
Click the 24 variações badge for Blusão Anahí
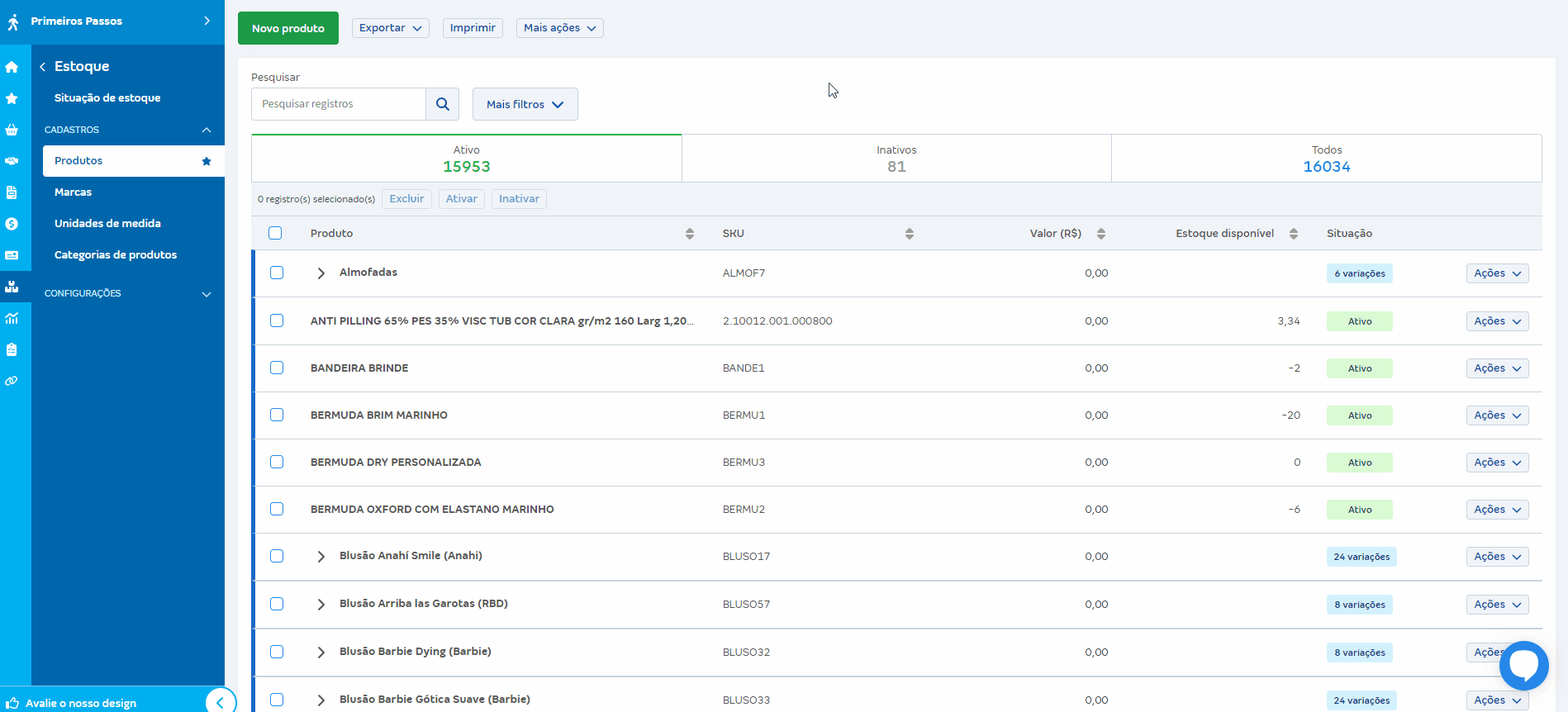click(1361, 557)
